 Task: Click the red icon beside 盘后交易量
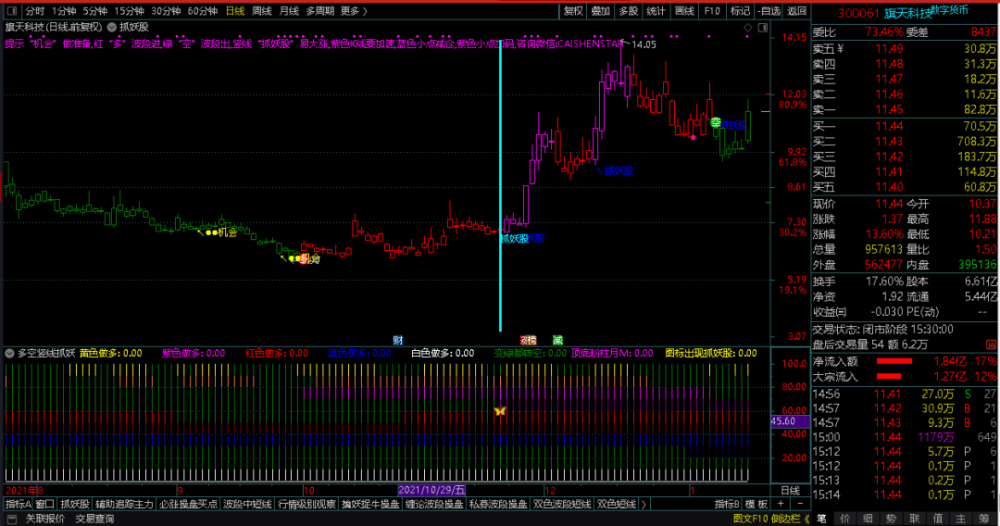(990, 344)
